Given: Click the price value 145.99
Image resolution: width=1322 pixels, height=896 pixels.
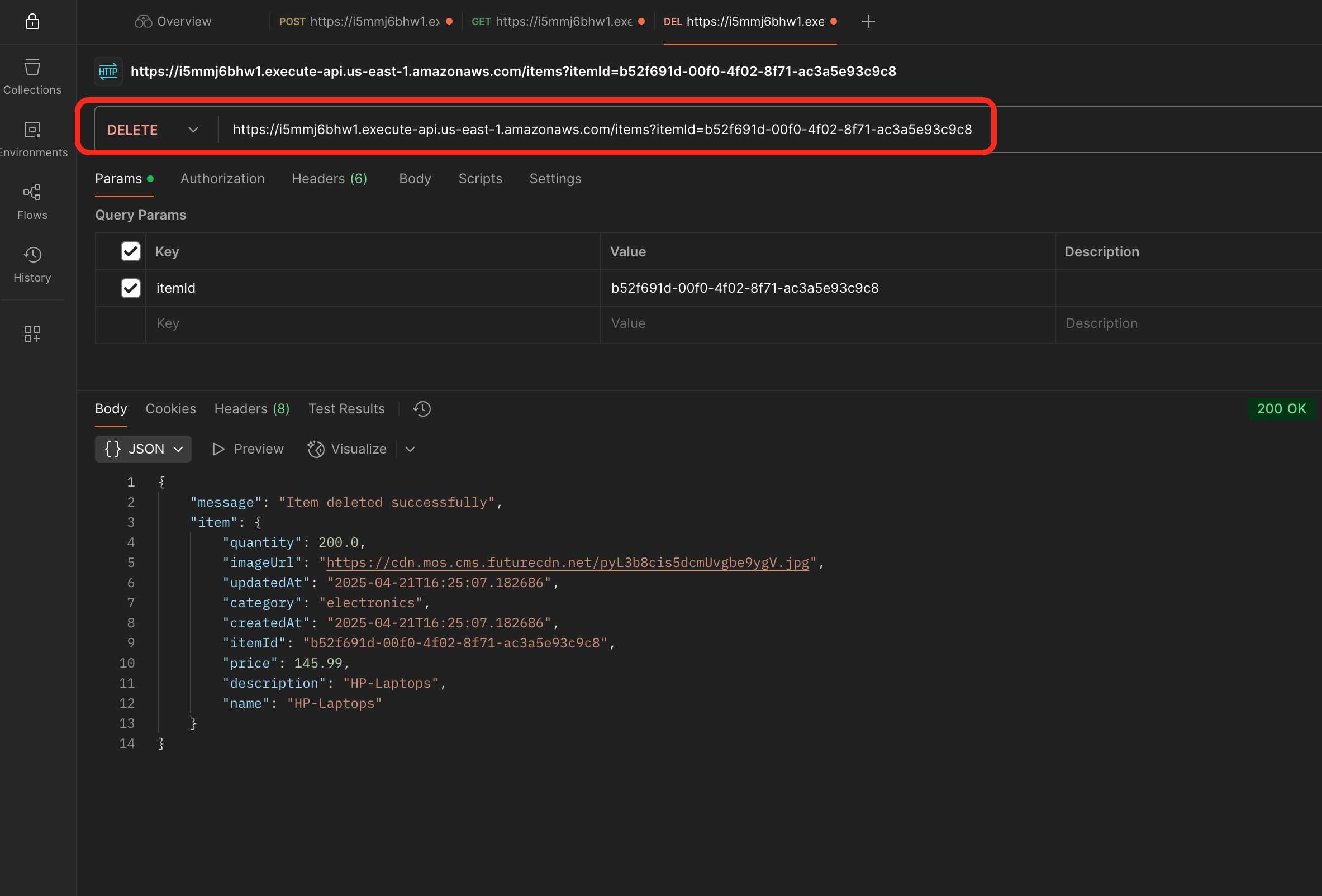Looking at the screenshot, I should pos(318,663).
